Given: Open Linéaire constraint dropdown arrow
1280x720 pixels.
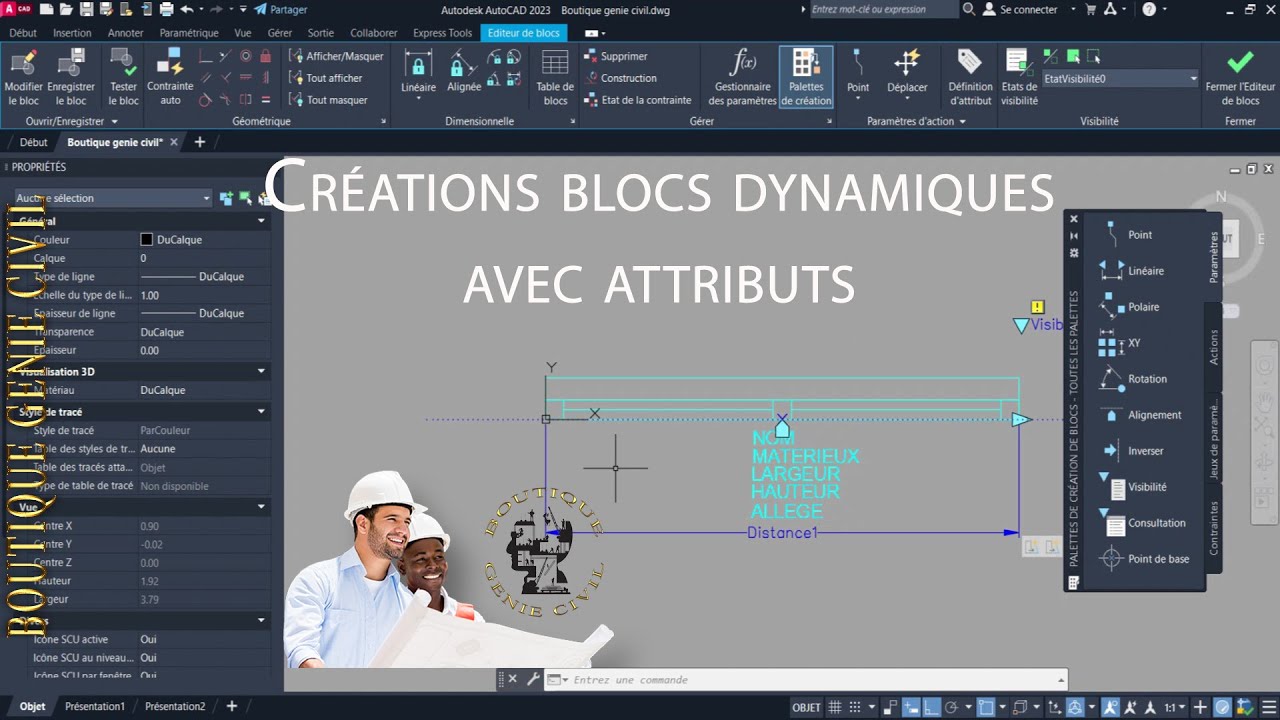Looking at the screenshot, I should (x=418, y=99).
